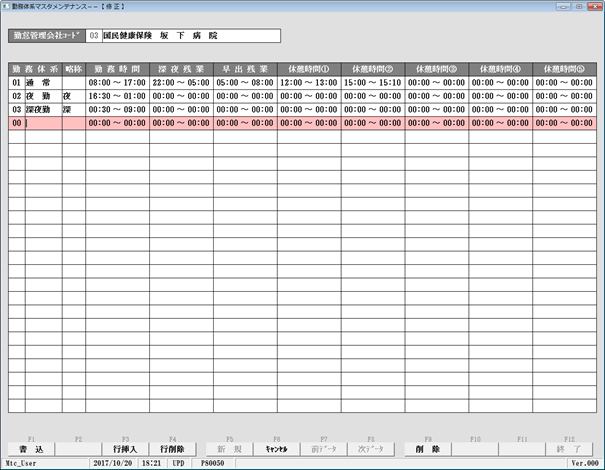Viewport: 605px width, 470px height.
Task: Click the blank F10 function button
Action: [x=475, y=449]
